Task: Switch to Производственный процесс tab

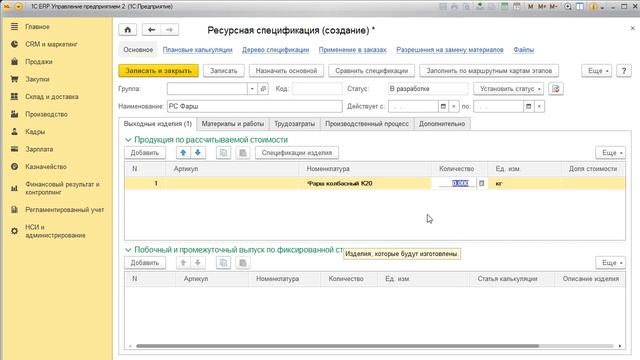Action: point(367,124)
